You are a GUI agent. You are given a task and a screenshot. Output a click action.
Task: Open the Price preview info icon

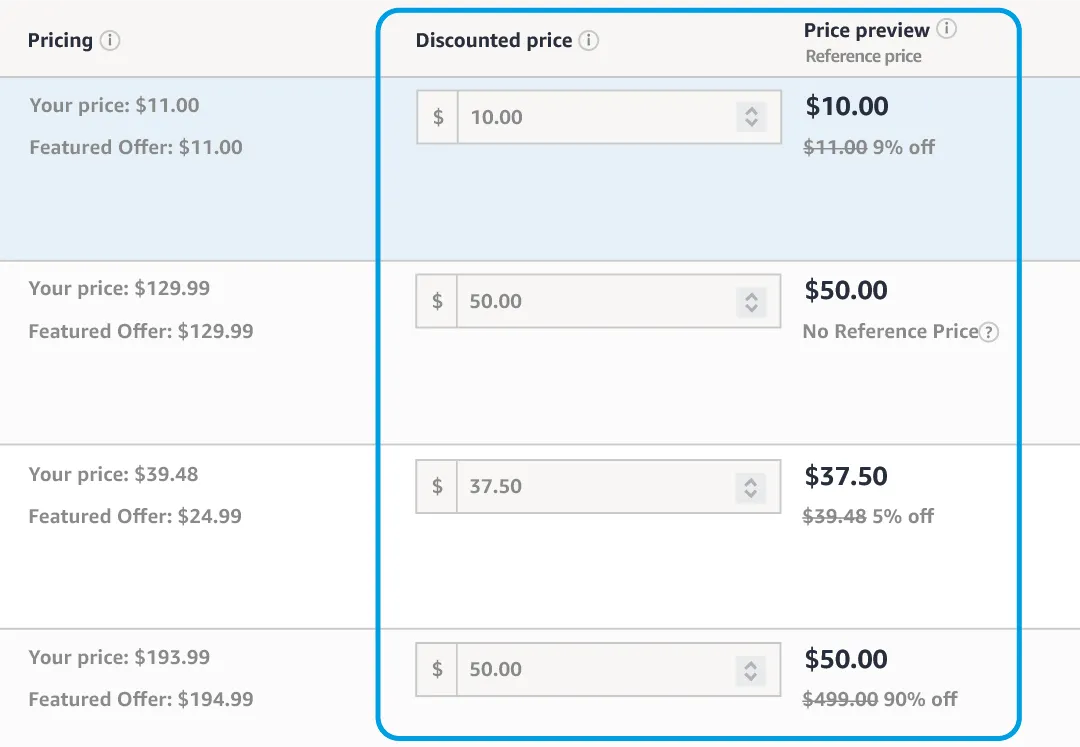(x=946, y=29)
